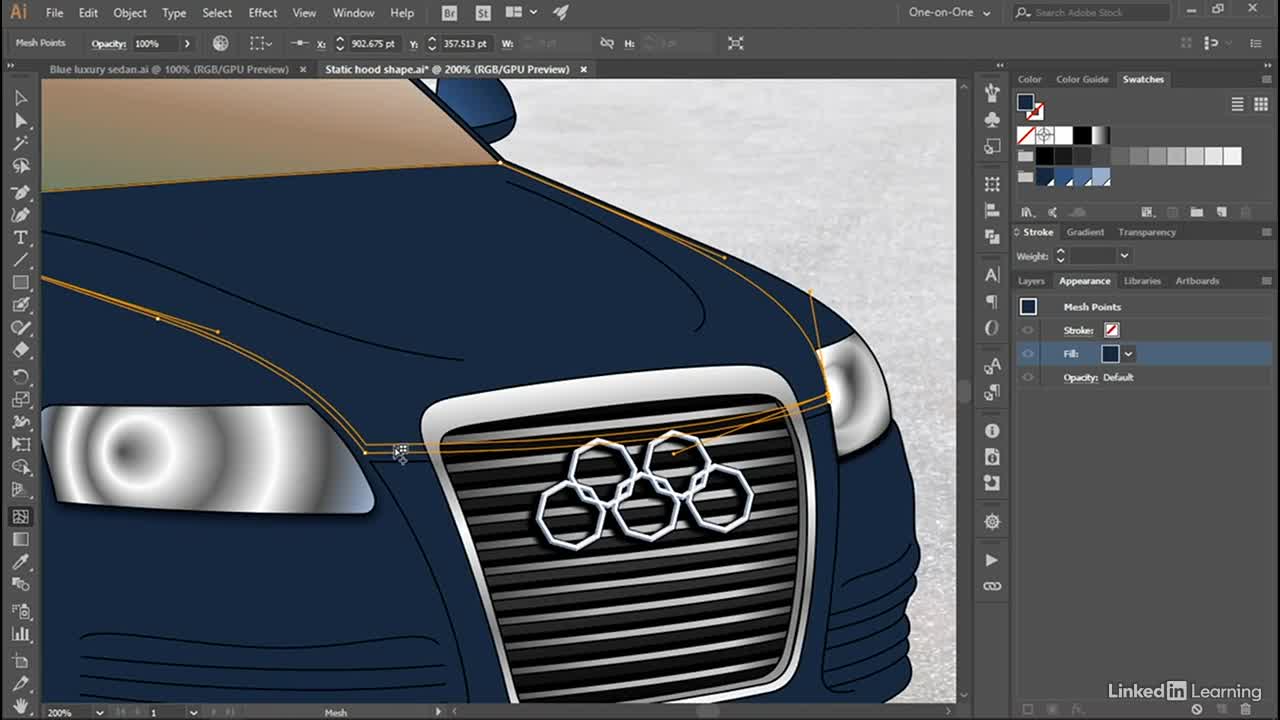Switch to the Color Guide tab
Screen dimensions: 1280x720
tap(1082, 79)
